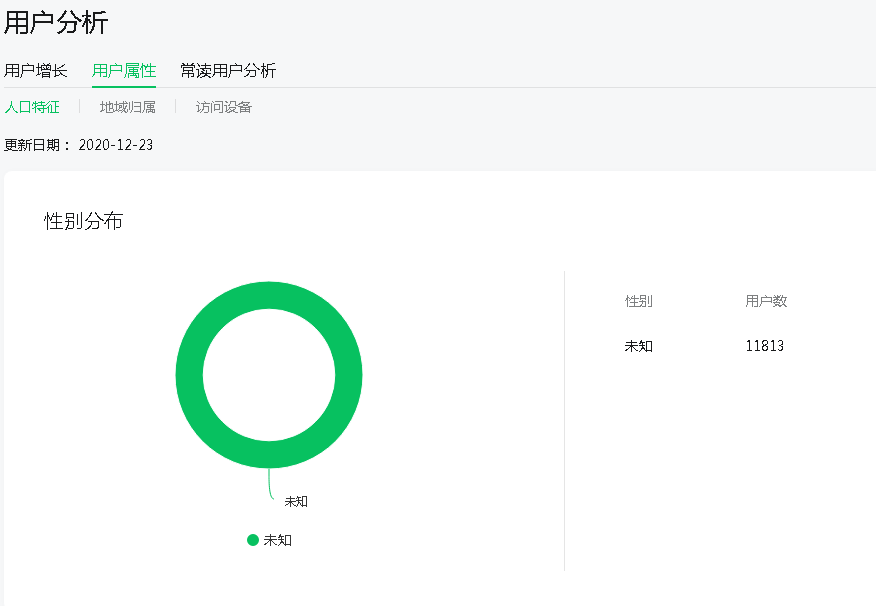Click the 用户数 column header
The image size is (876, 606).
(x=766, y=301)
